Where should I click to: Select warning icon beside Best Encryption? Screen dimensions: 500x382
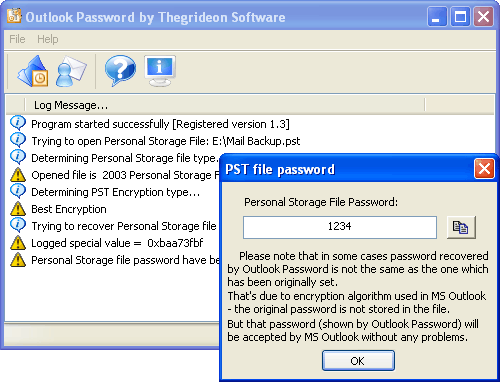[x=18, y=209]
